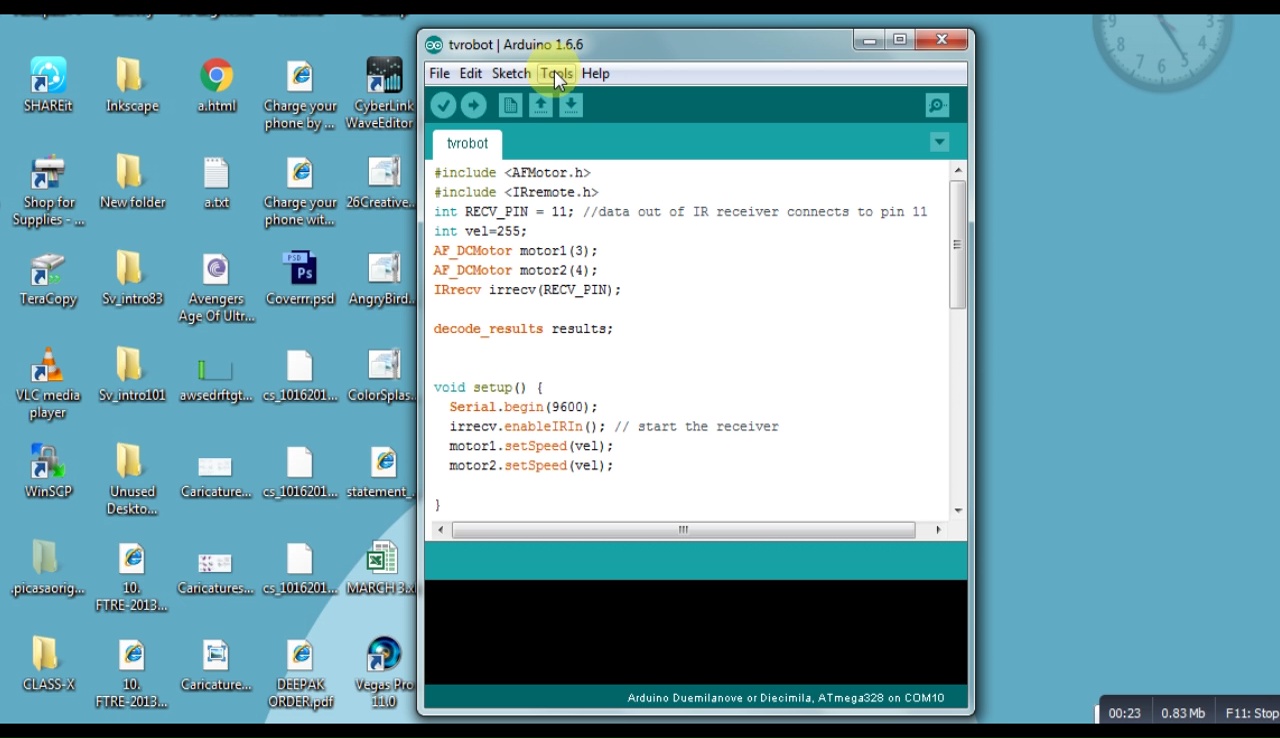Select the MARCH Excel file icon
Image resolution: width=1280 pixels, height=738 pixels.
pos(381,568)
